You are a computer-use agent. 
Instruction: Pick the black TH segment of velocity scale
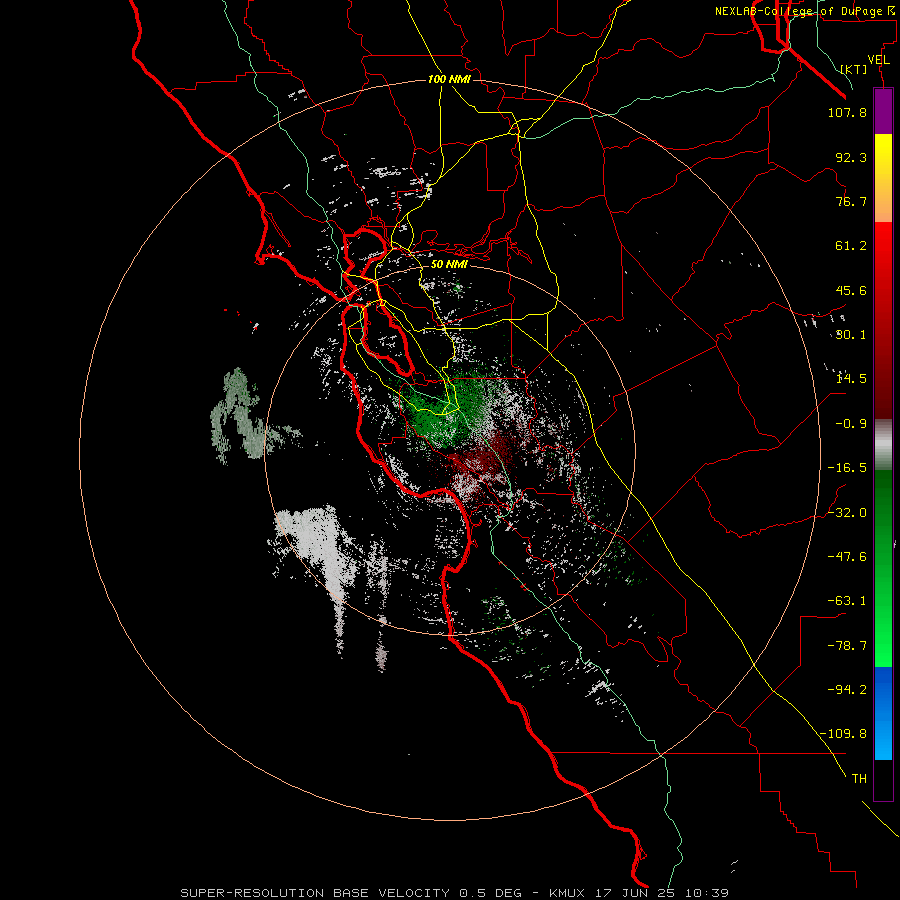point(883,780)
